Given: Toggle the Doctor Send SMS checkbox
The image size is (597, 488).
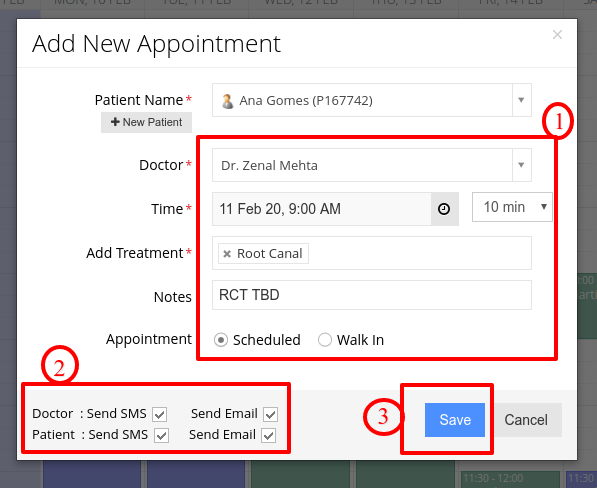Looking at the screenshot, I should point(160,414).
